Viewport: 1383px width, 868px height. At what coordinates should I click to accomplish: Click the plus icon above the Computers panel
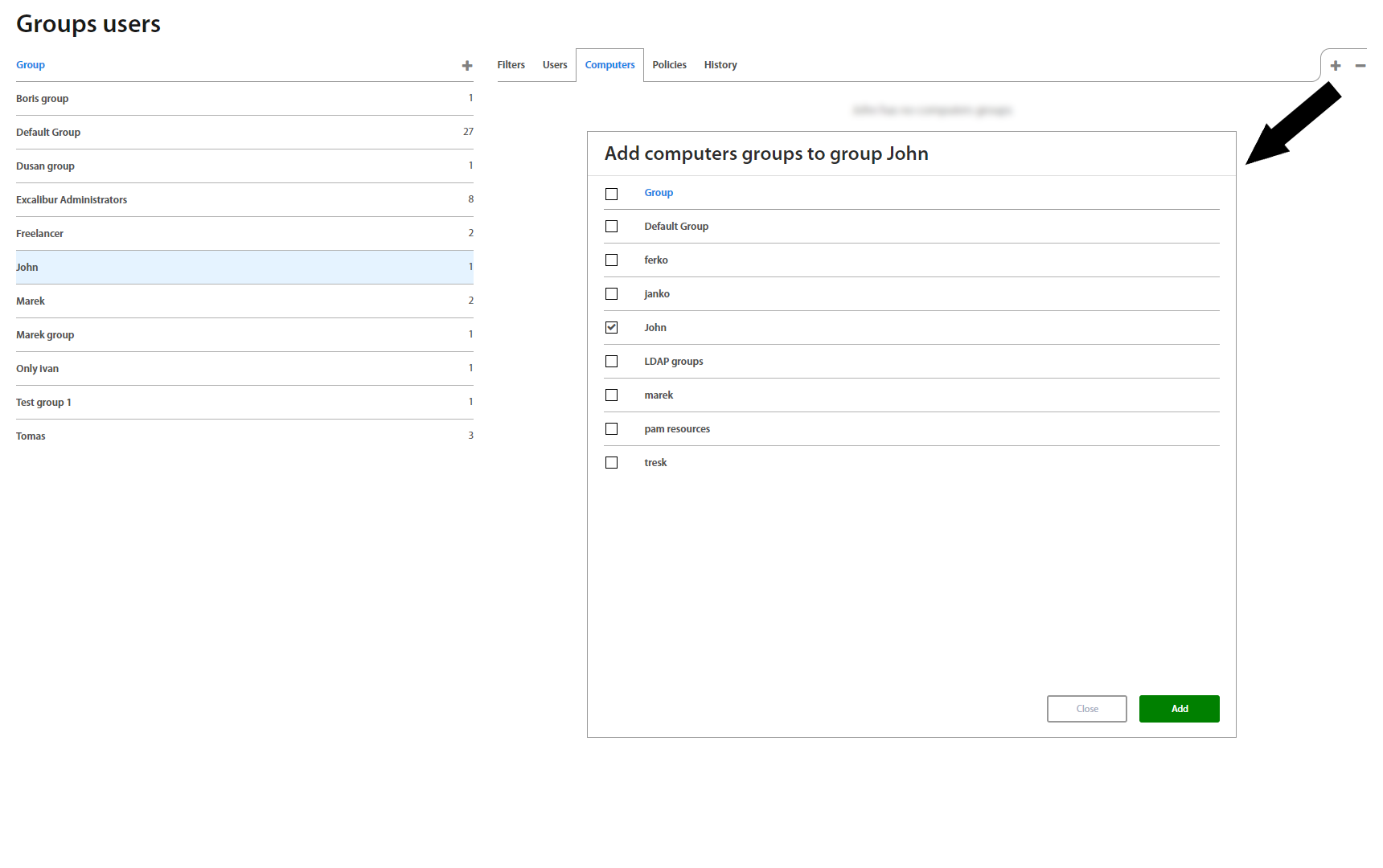(1336, 66)
